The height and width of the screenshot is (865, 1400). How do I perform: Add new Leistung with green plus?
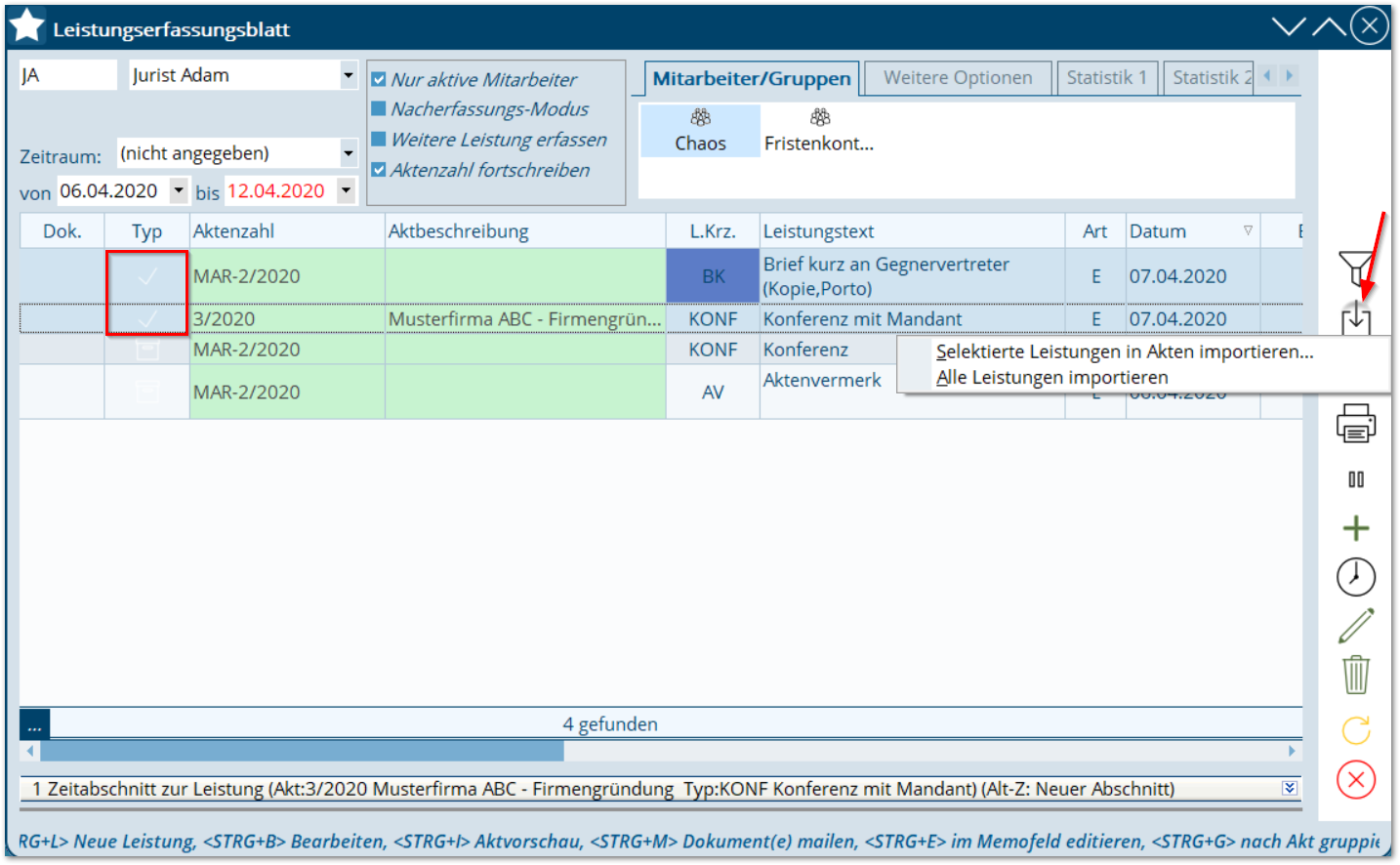coord(1355,528)
